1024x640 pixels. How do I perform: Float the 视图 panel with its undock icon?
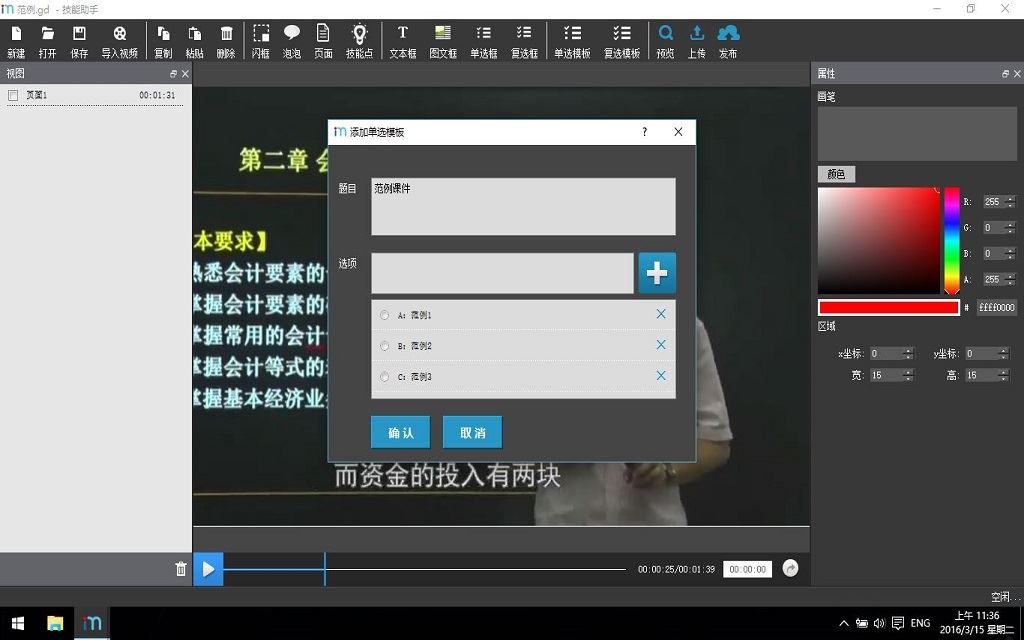point(173,74)
